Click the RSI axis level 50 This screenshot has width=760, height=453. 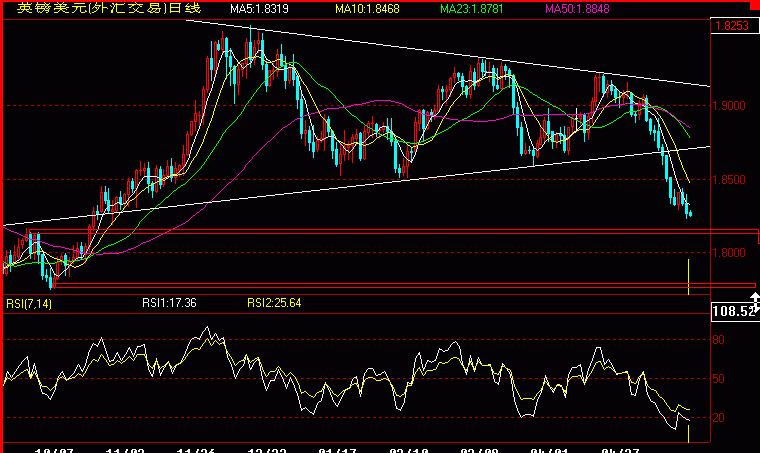click(718, 379)
